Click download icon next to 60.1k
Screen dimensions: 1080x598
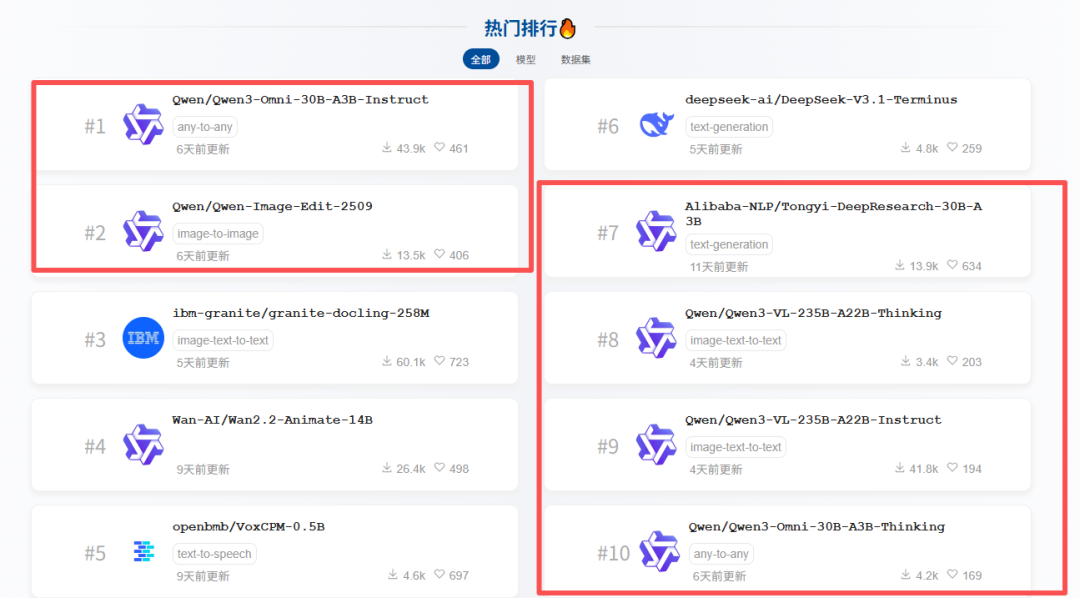(387, 361)
